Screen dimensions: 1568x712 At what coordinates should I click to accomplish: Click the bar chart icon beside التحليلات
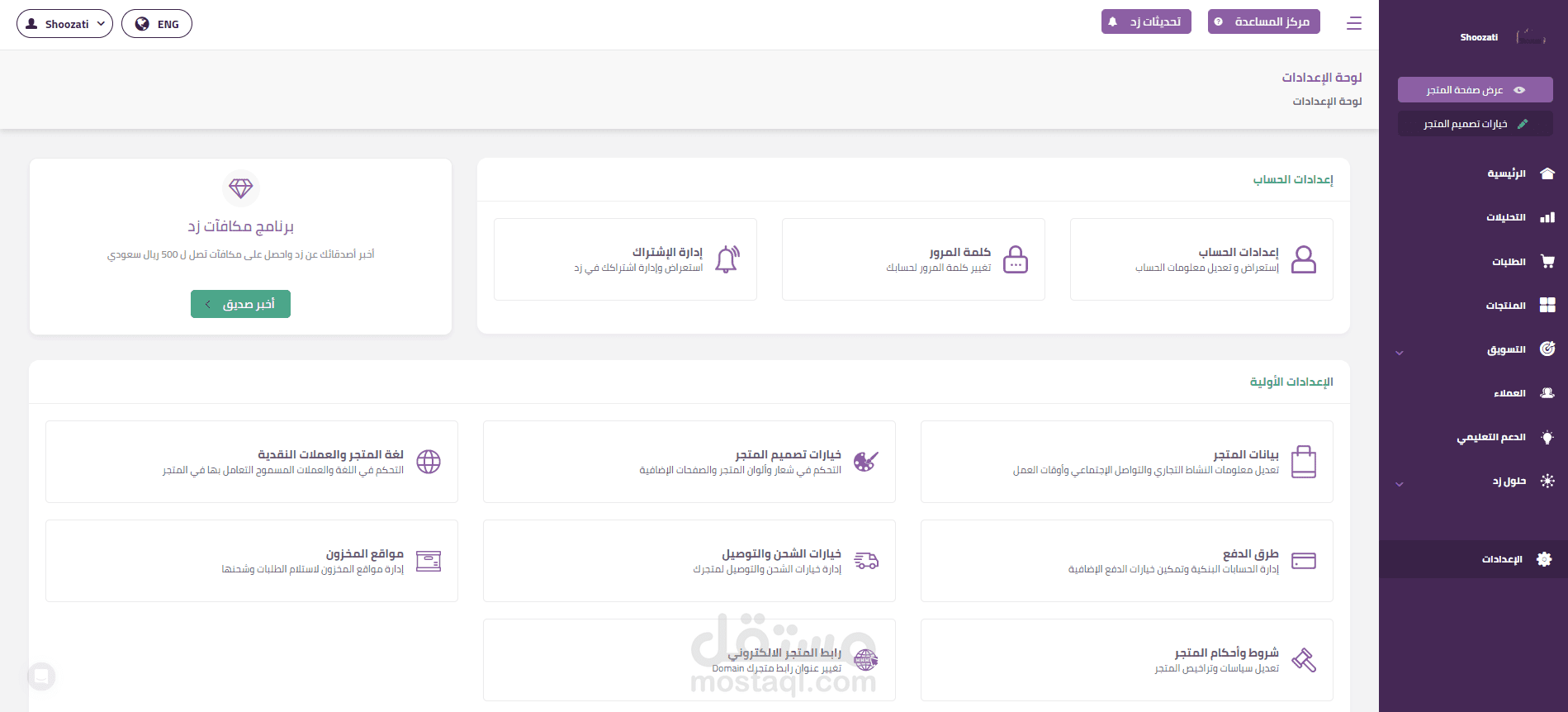[x=1547, y=217]
